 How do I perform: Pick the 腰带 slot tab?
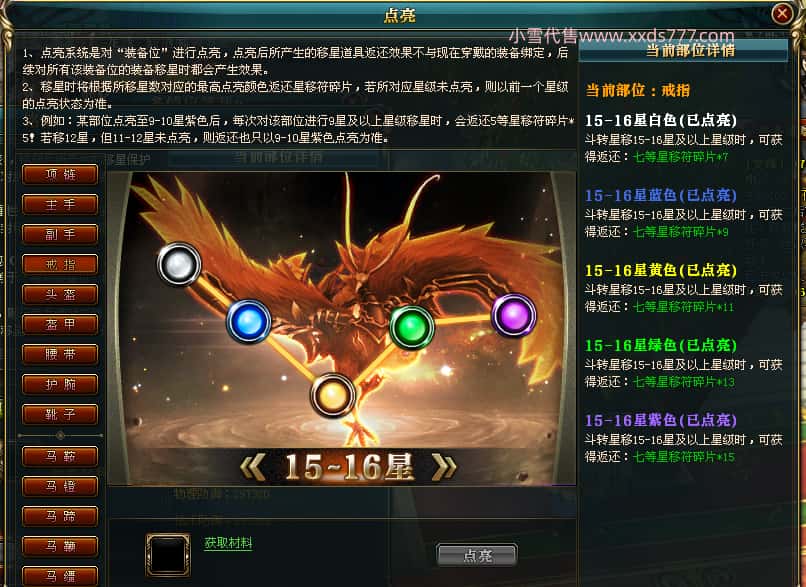[x=60, y=354]
